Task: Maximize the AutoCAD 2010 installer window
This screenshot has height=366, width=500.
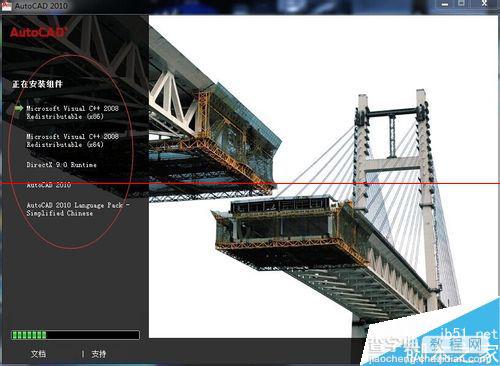Action: pyautogui.click(x=461, y=4)
